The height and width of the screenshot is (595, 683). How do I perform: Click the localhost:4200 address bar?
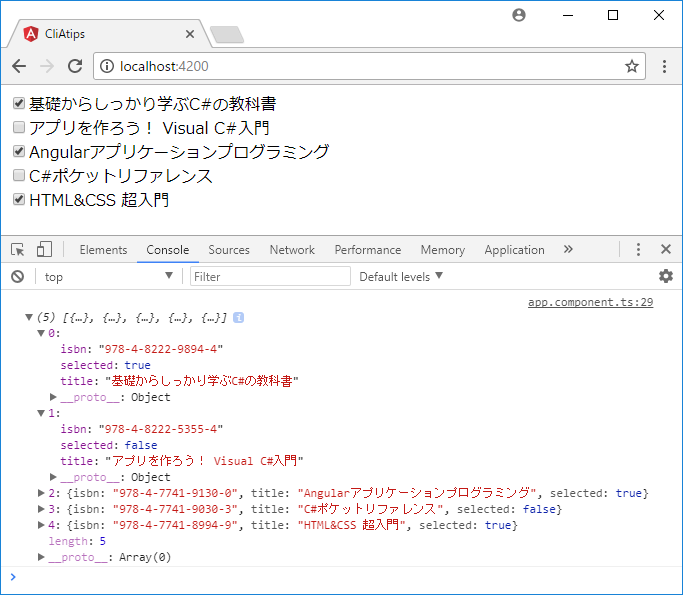pos(369,66)
